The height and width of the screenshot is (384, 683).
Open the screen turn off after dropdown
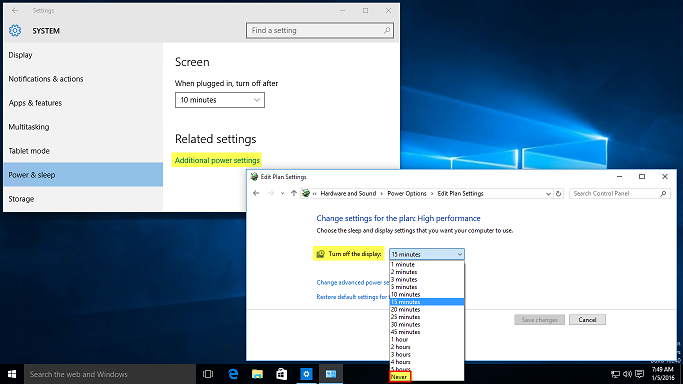click(220, 100)
